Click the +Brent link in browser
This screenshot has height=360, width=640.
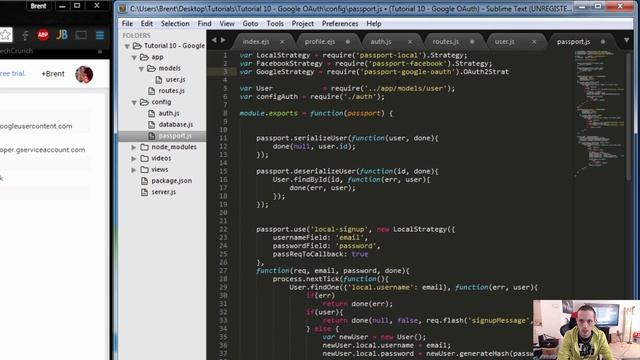pos(53,74)
